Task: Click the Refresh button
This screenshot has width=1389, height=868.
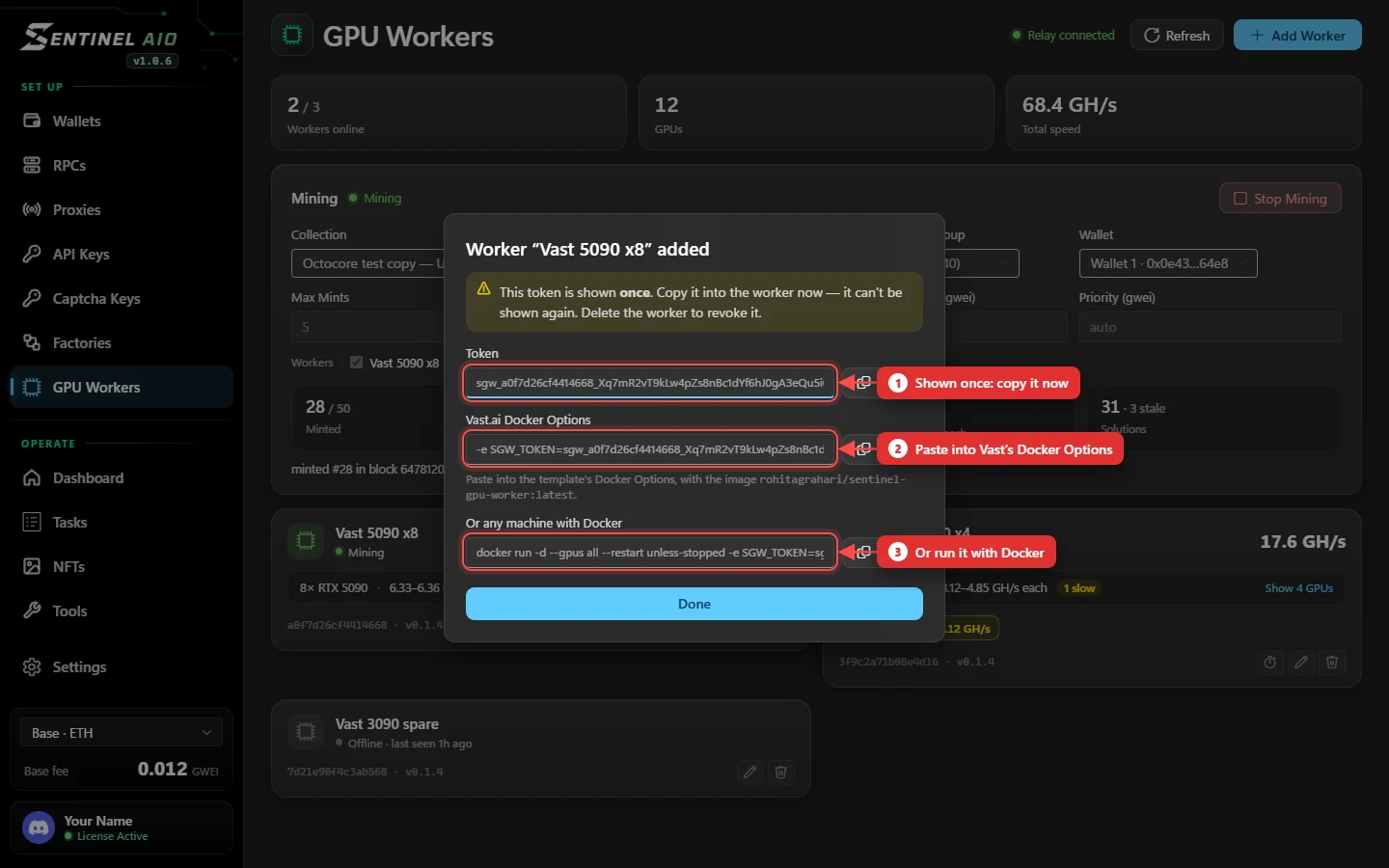Action: [x=1177, y=35]
